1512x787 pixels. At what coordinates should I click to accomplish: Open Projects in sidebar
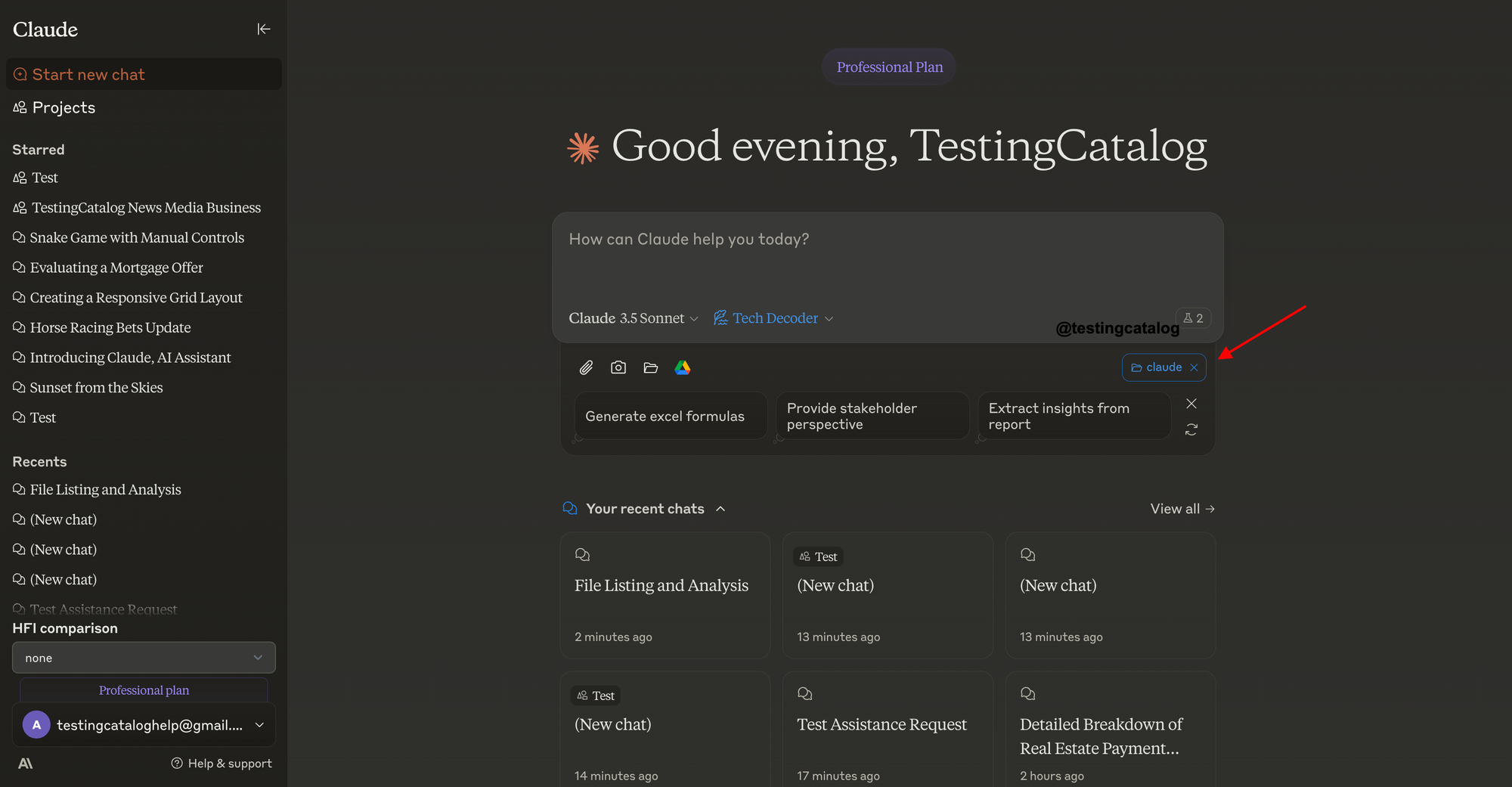54,107
